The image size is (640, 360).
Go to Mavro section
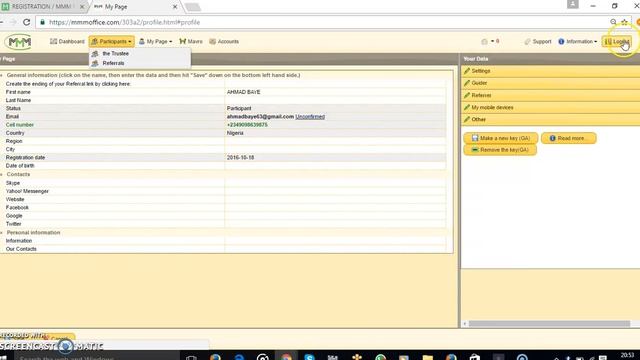pos(191,42)
